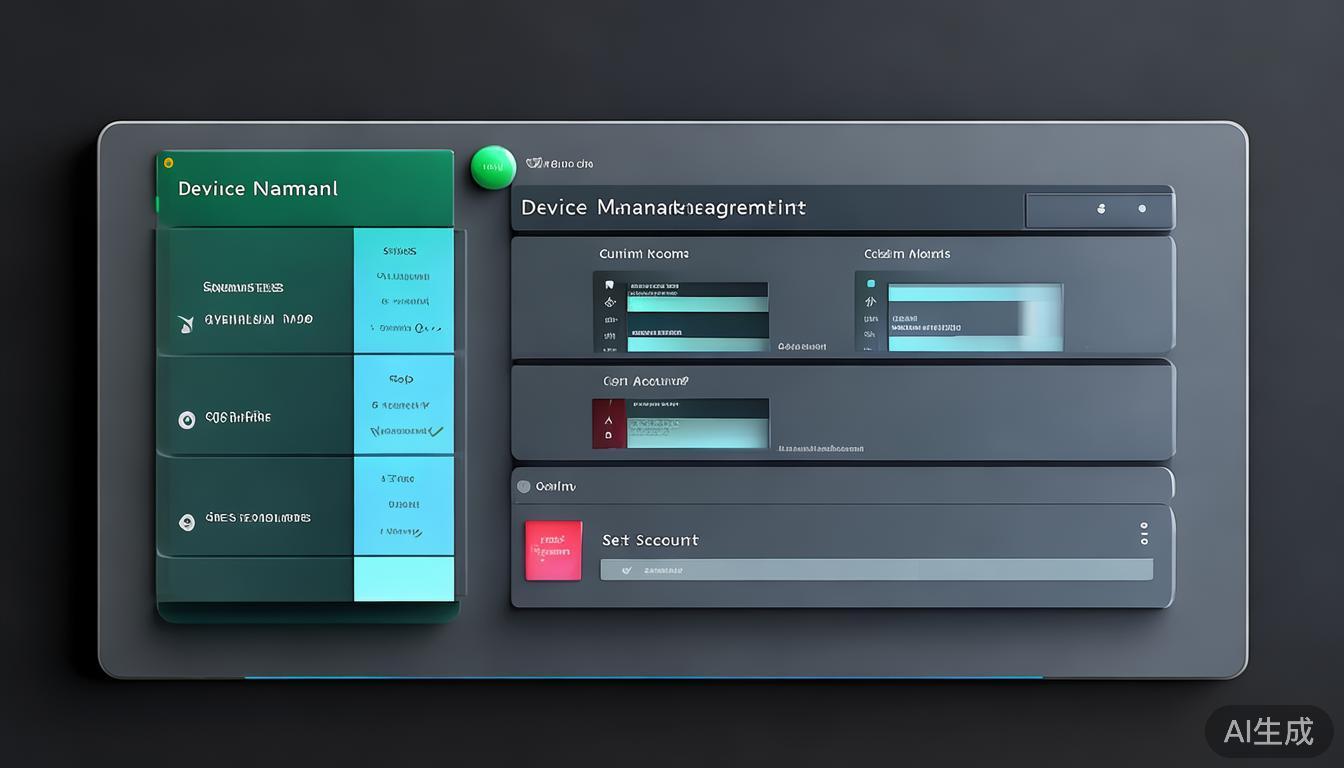Viewport: 1344px width, 768px height.
Task: Toggle the left dot in the header switch box
Action: 1101,209
